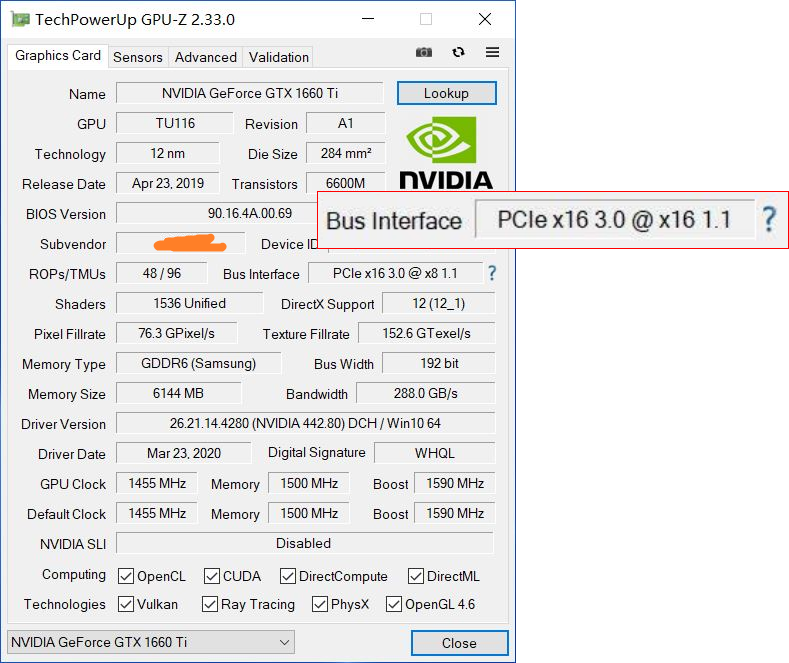Click the Technologies label

pos(64,604)
